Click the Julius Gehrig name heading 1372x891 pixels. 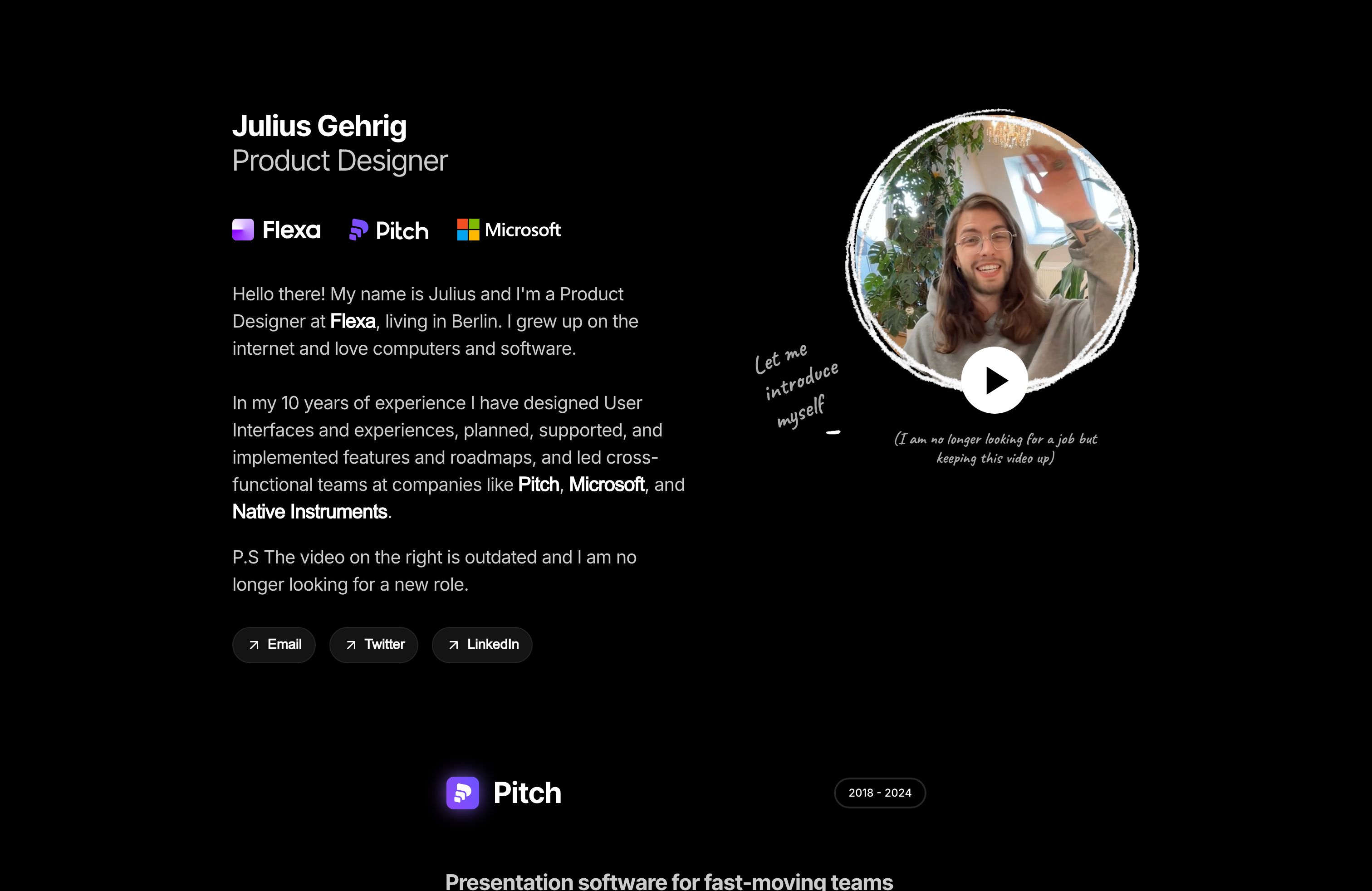[x=319, y=126]
